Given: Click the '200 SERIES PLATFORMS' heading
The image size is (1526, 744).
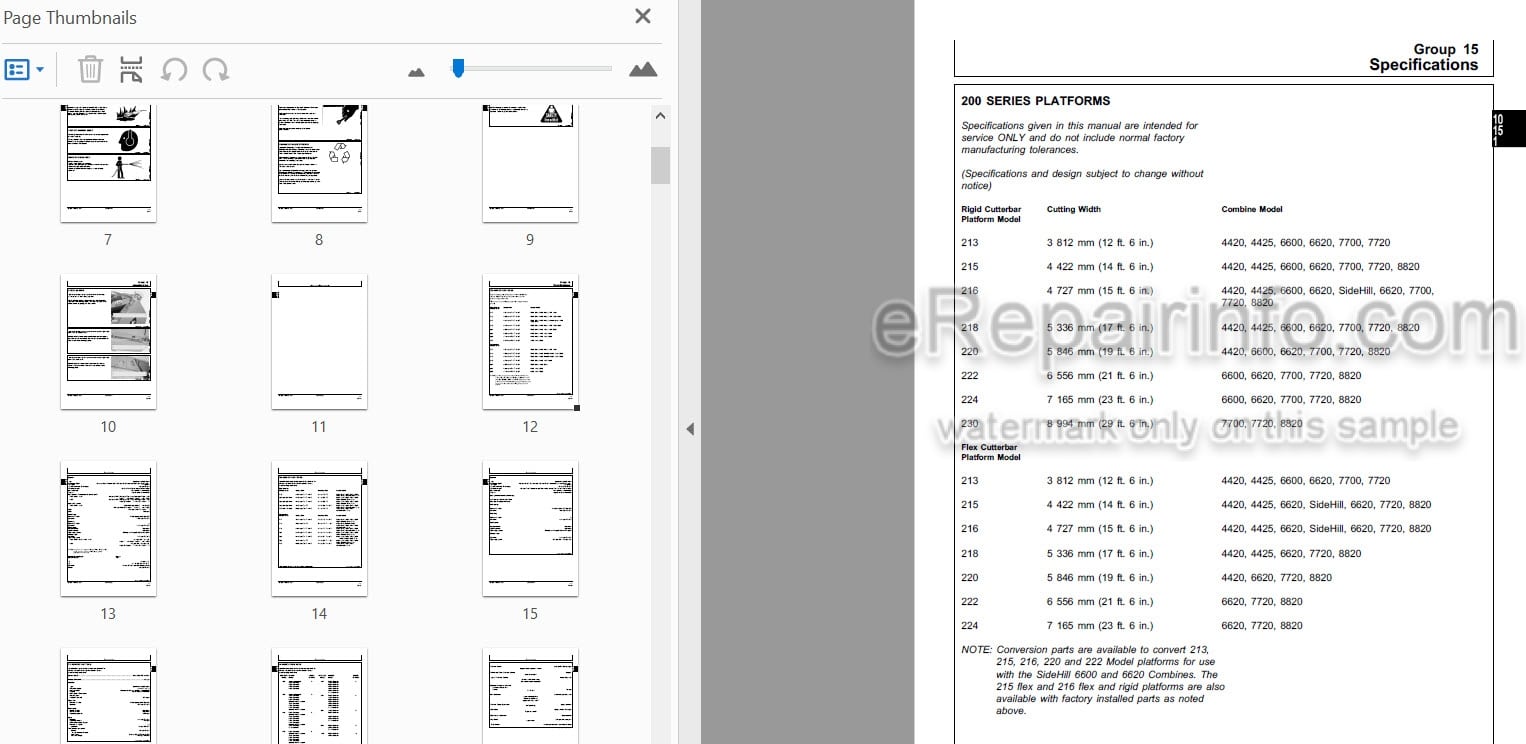Looking at the screenshot, I should [x=1036, y=101].
